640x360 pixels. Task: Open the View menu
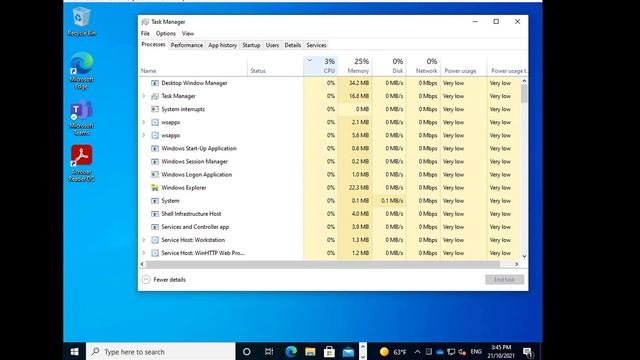pos(188,33)
